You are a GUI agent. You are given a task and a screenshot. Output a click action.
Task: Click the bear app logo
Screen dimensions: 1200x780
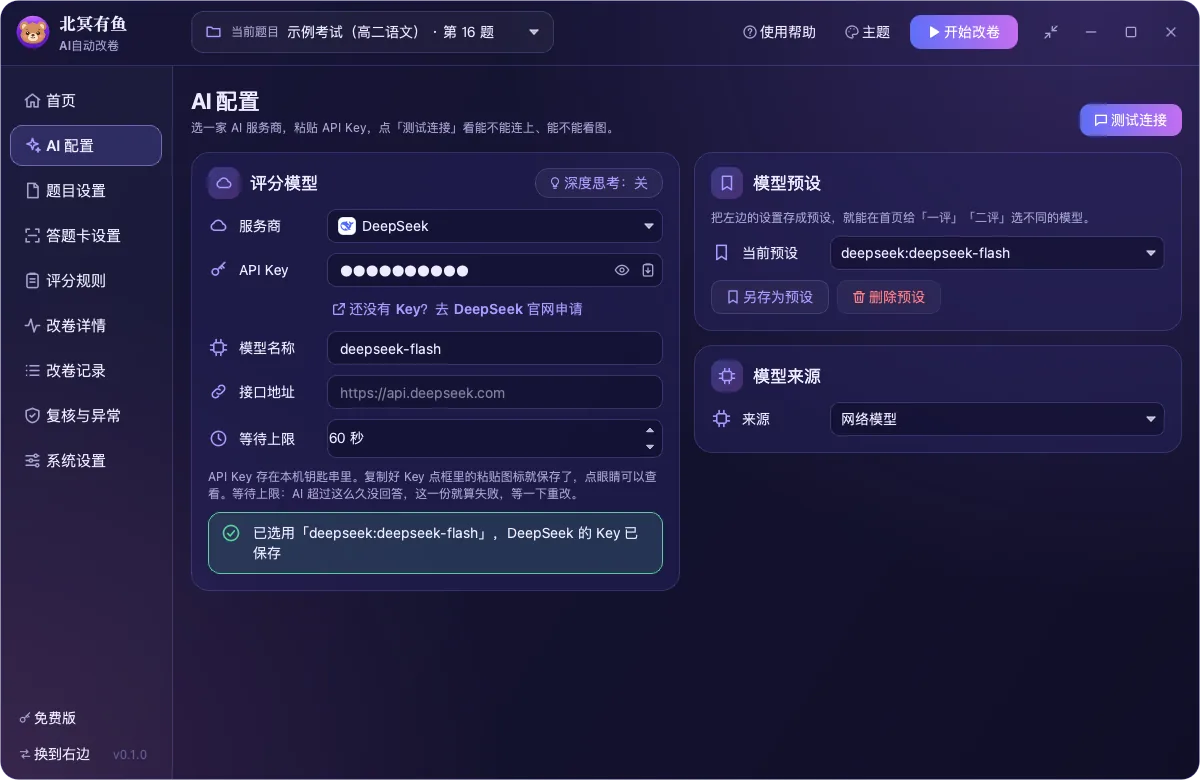click(x=33, y=32)
